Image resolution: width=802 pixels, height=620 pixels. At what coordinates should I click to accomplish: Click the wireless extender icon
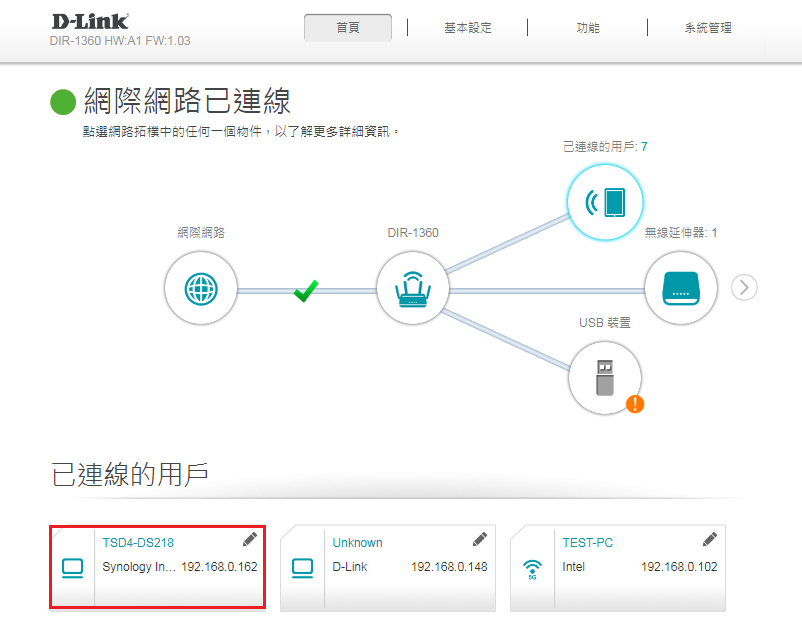pos(680,288)
